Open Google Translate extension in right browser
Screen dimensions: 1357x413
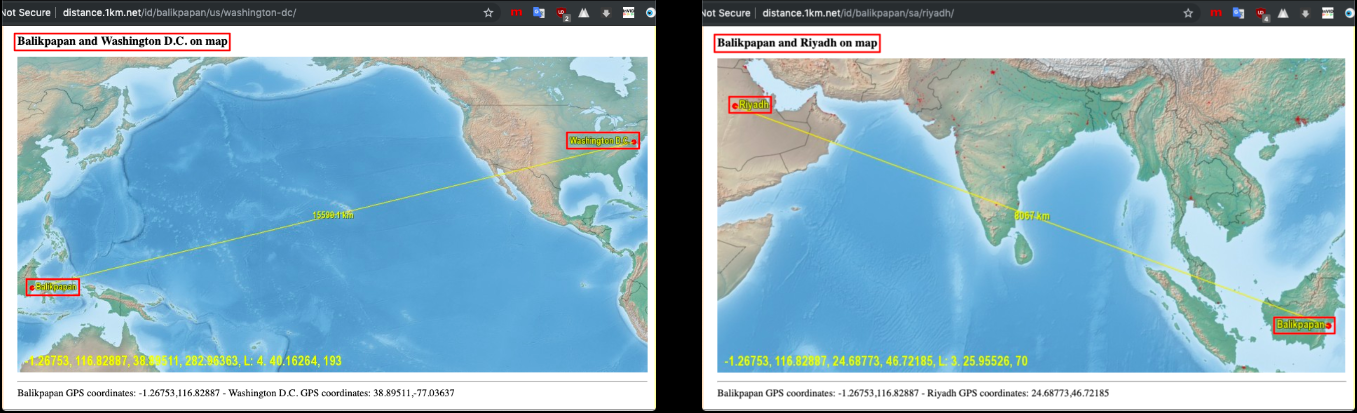[1239, 13]
